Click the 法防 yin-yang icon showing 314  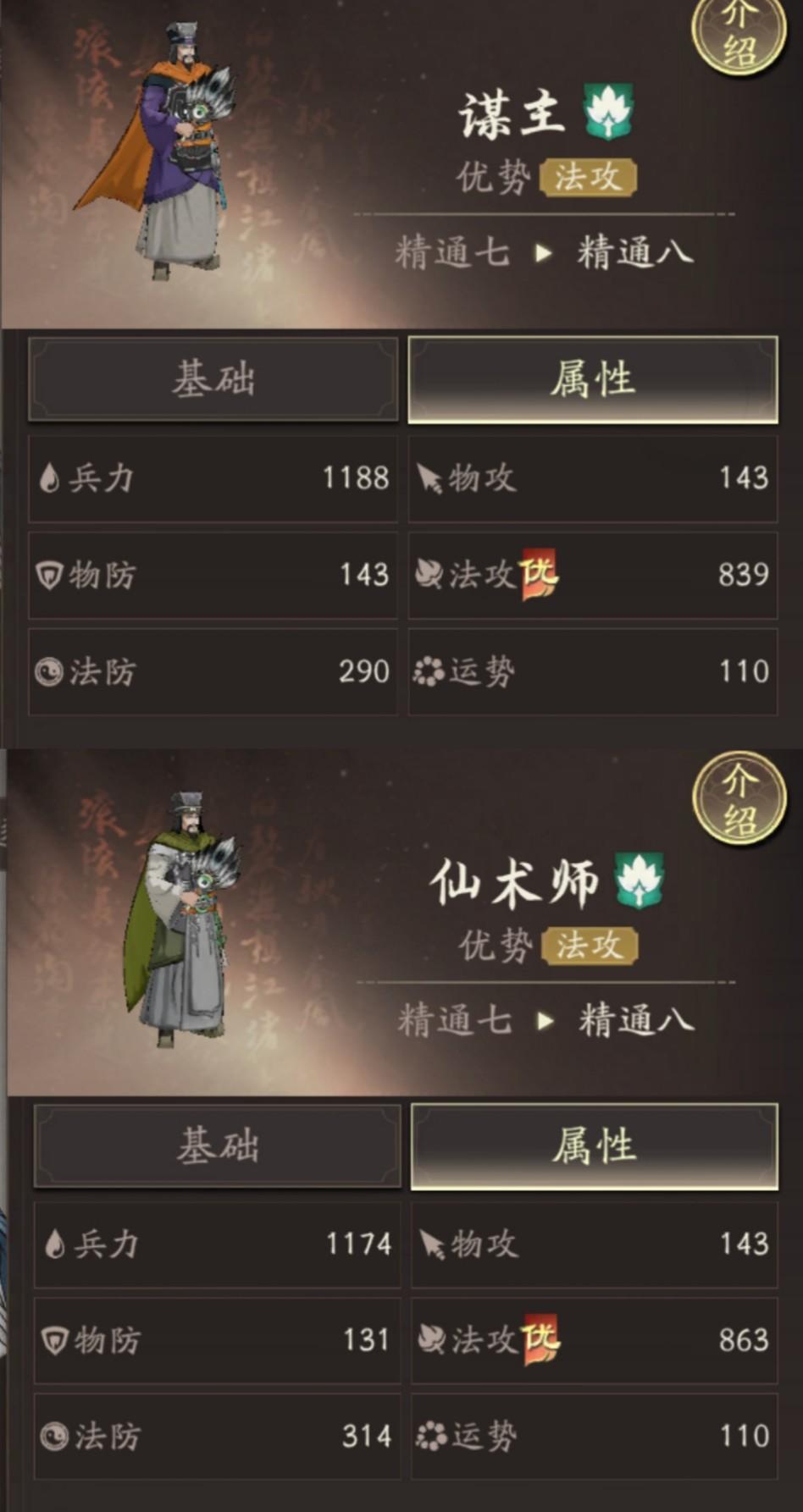[x=54, y=1437]
